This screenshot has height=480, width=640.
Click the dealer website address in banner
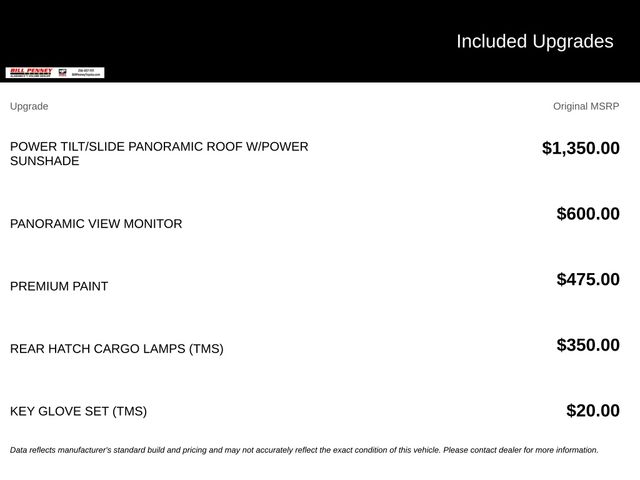pos(86,75)
